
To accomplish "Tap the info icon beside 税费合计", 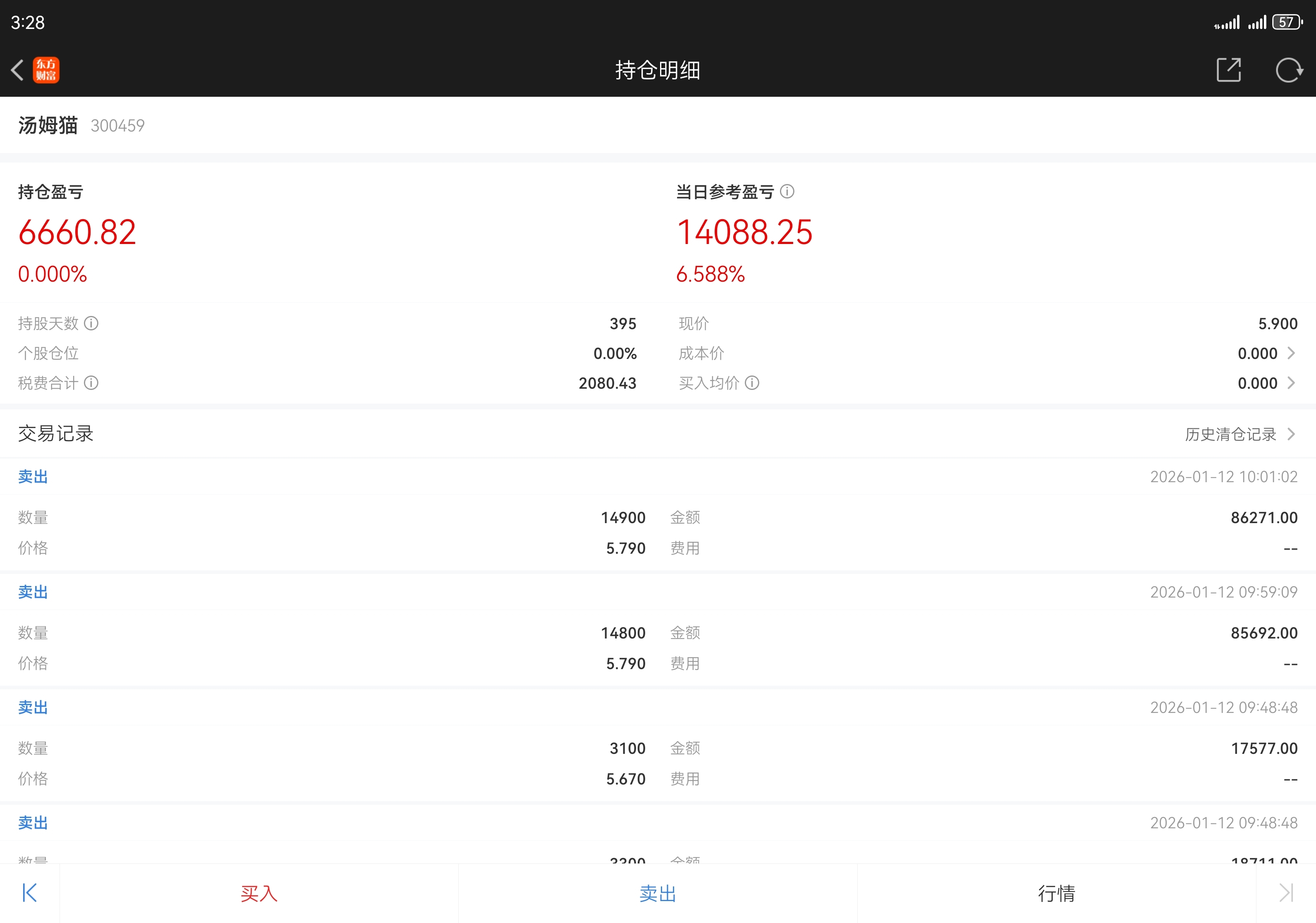I will tap(91, 383).
